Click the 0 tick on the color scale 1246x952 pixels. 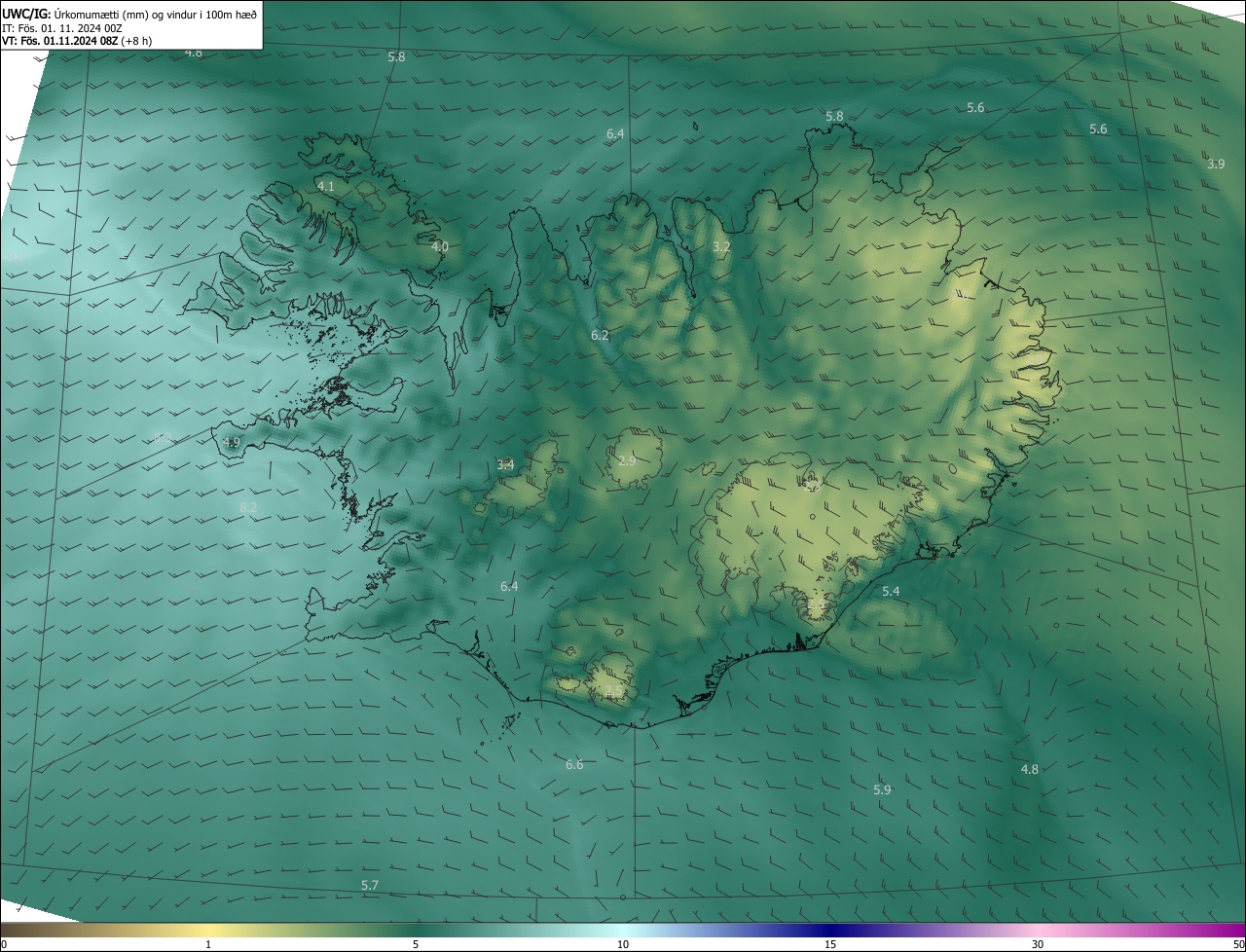[4, 944]
